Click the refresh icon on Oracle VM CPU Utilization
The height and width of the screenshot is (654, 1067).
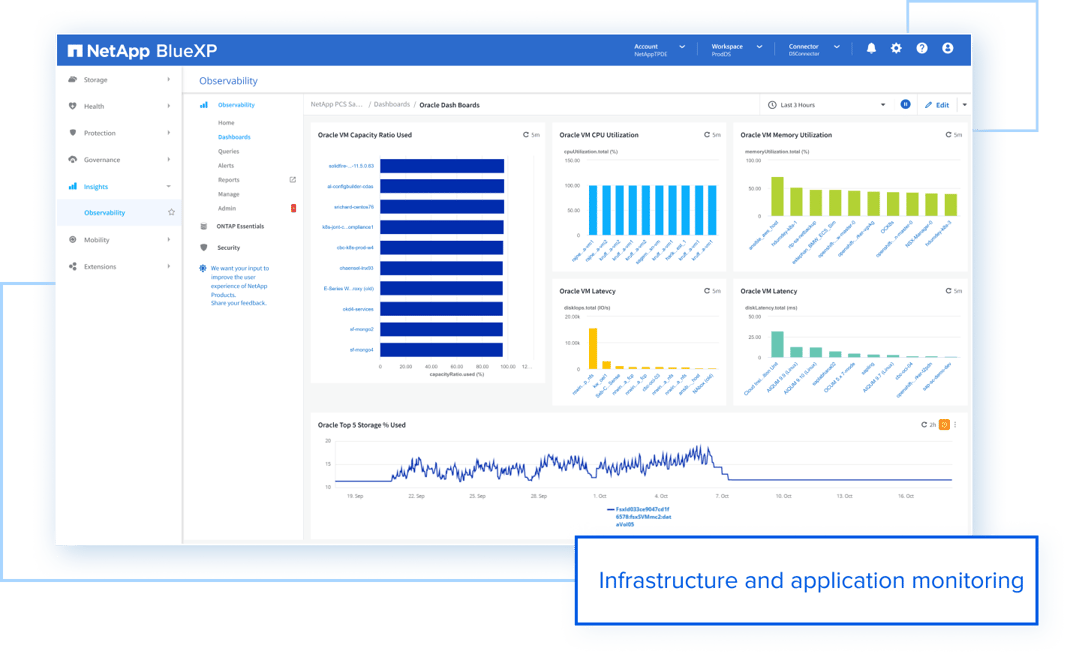707,135
